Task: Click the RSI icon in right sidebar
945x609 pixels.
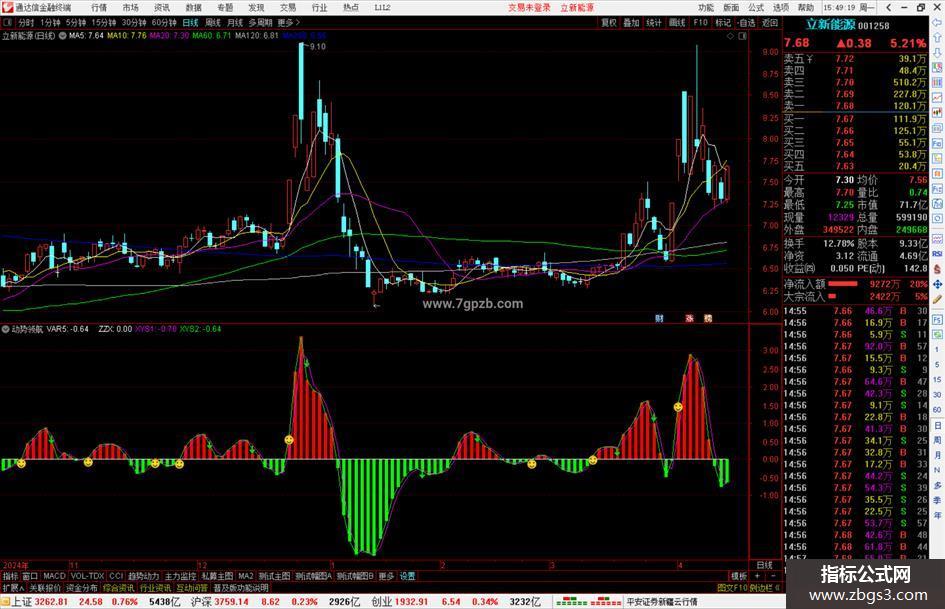Action: [937, 254]
